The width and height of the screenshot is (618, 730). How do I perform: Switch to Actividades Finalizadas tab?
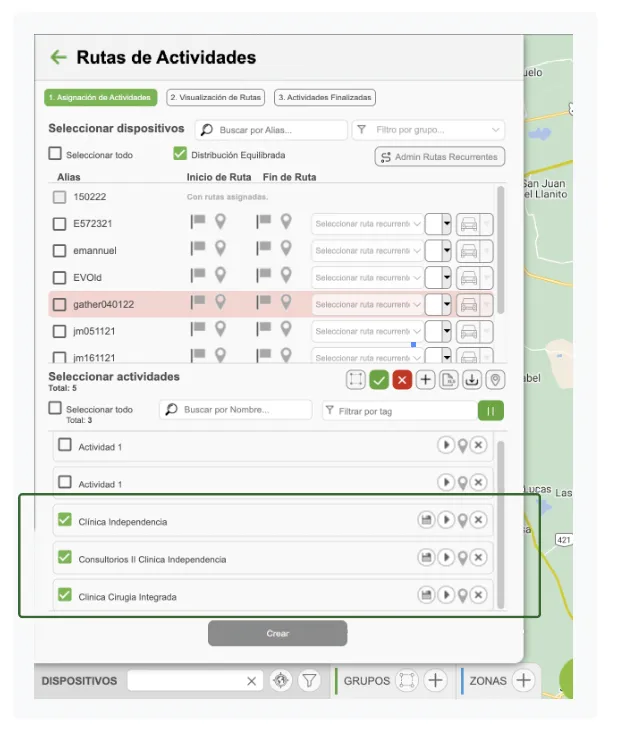[x=325, y=97]
